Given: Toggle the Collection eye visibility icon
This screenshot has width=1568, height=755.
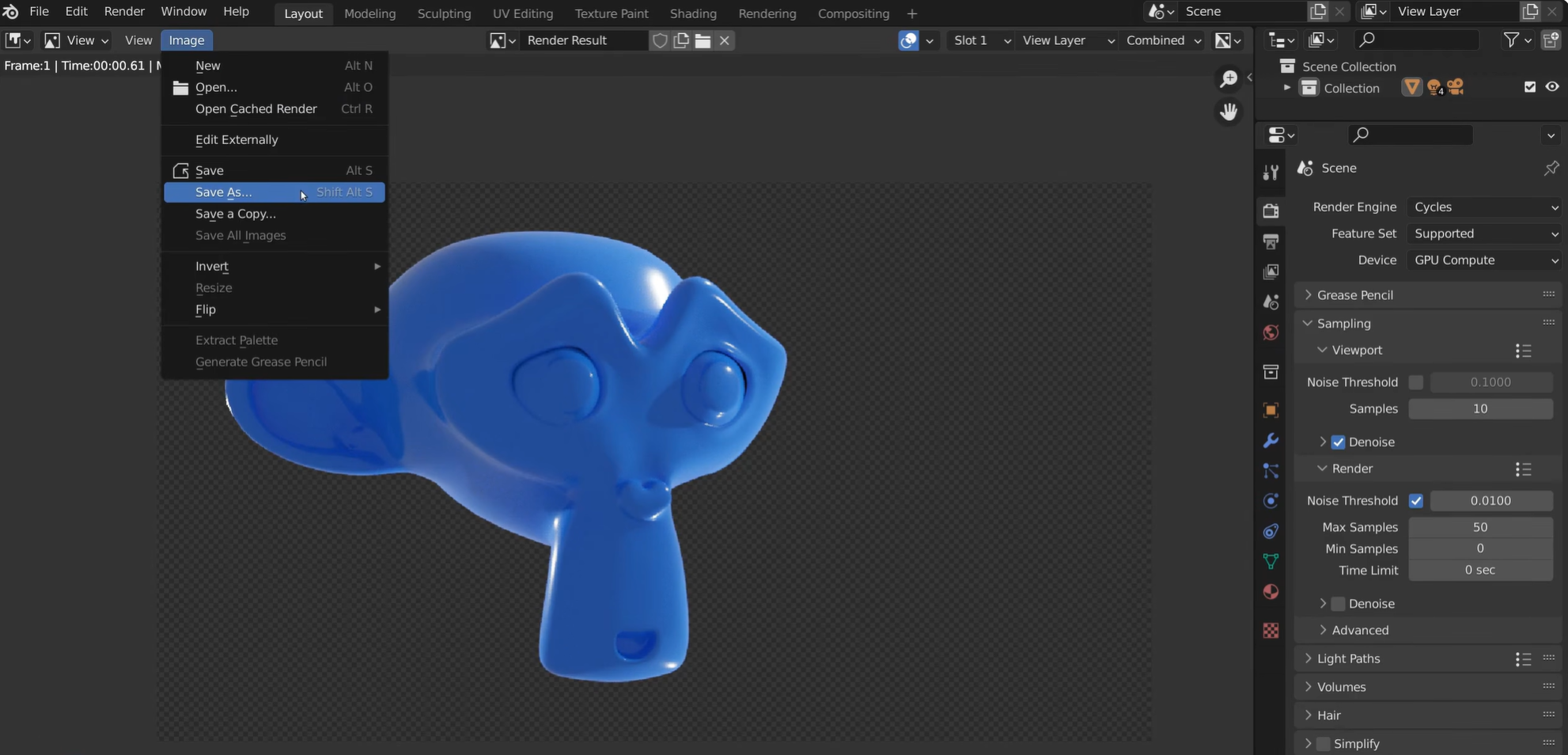Looking at the screenshot, I should tap(1552, 87).
